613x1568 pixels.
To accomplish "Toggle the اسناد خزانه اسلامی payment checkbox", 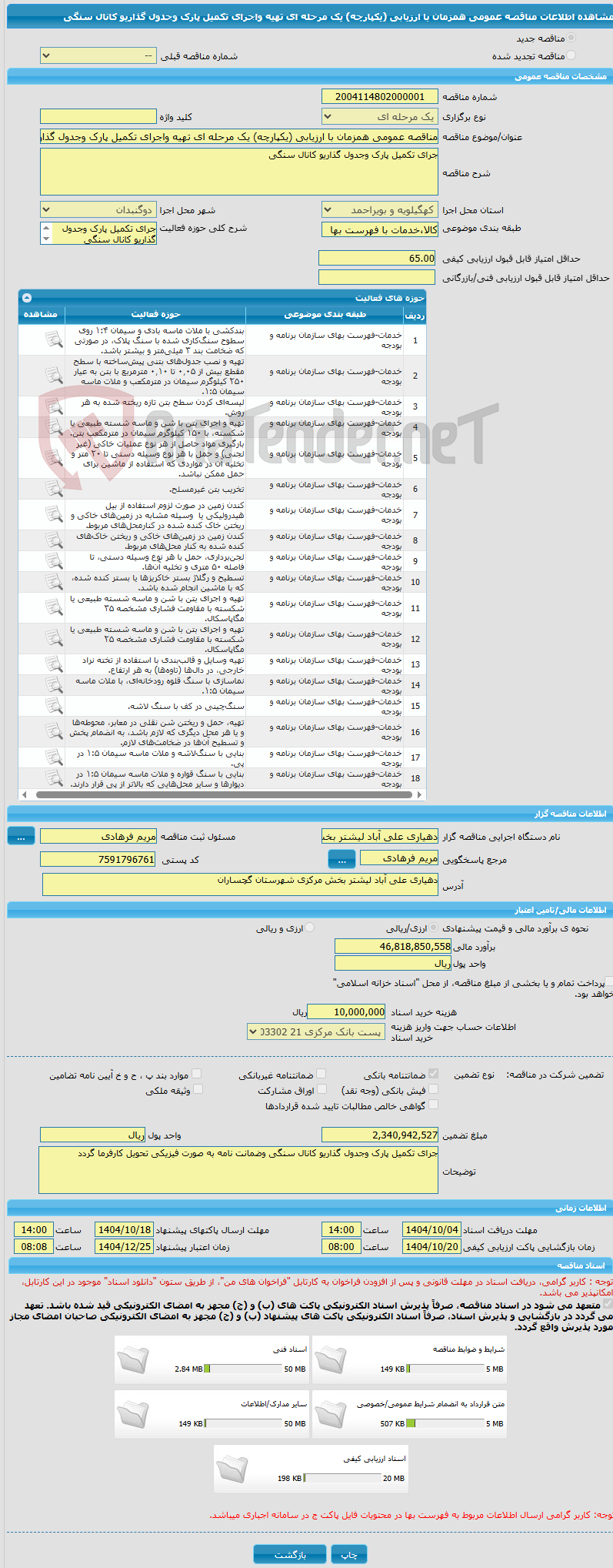I will (x=609, y=982).
